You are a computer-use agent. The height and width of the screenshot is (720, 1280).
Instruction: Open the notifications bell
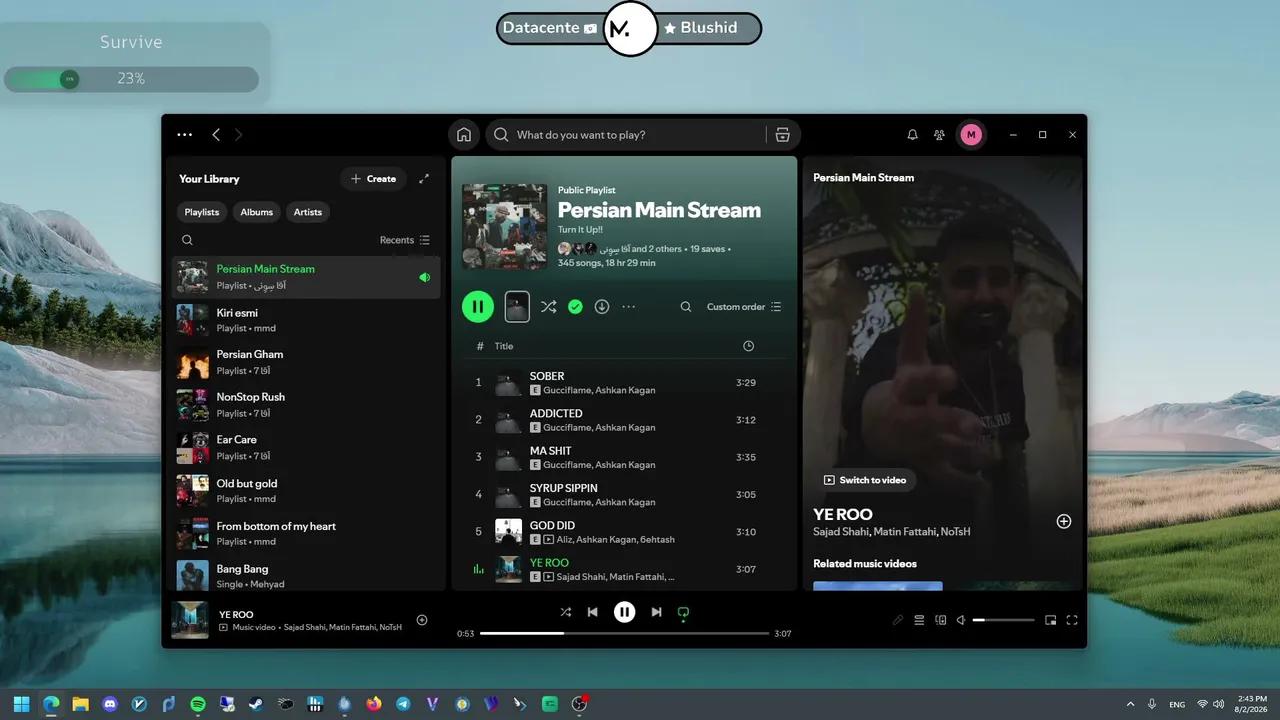[912, 135]
